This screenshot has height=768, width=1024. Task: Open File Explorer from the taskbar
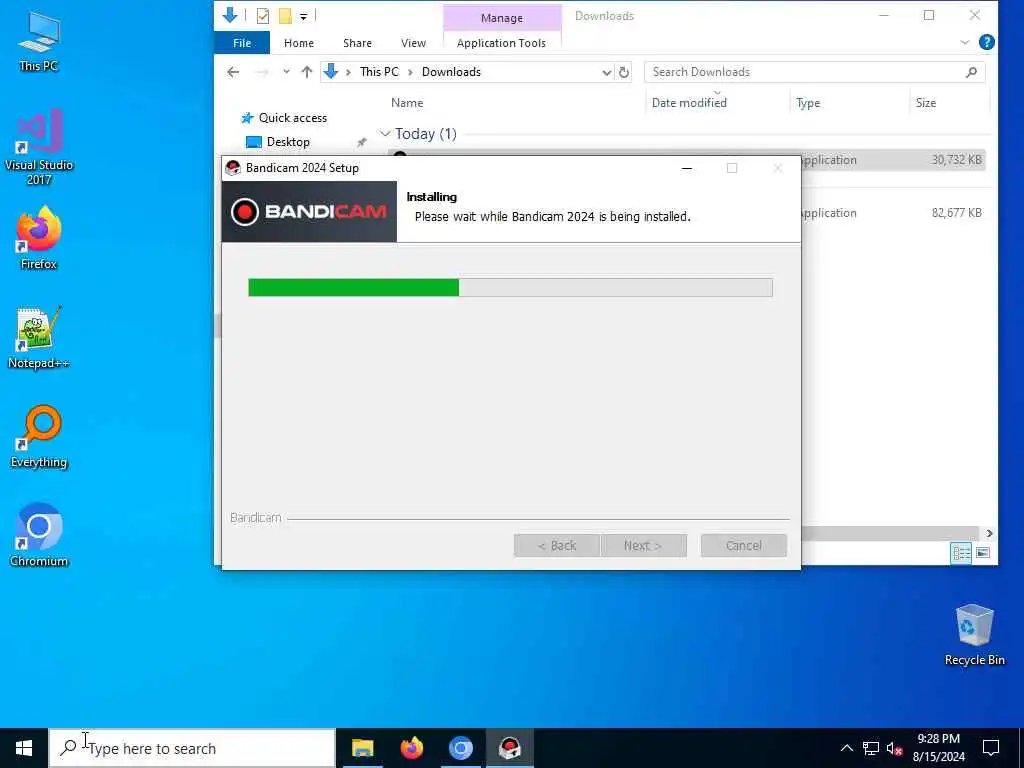(362, 748)
